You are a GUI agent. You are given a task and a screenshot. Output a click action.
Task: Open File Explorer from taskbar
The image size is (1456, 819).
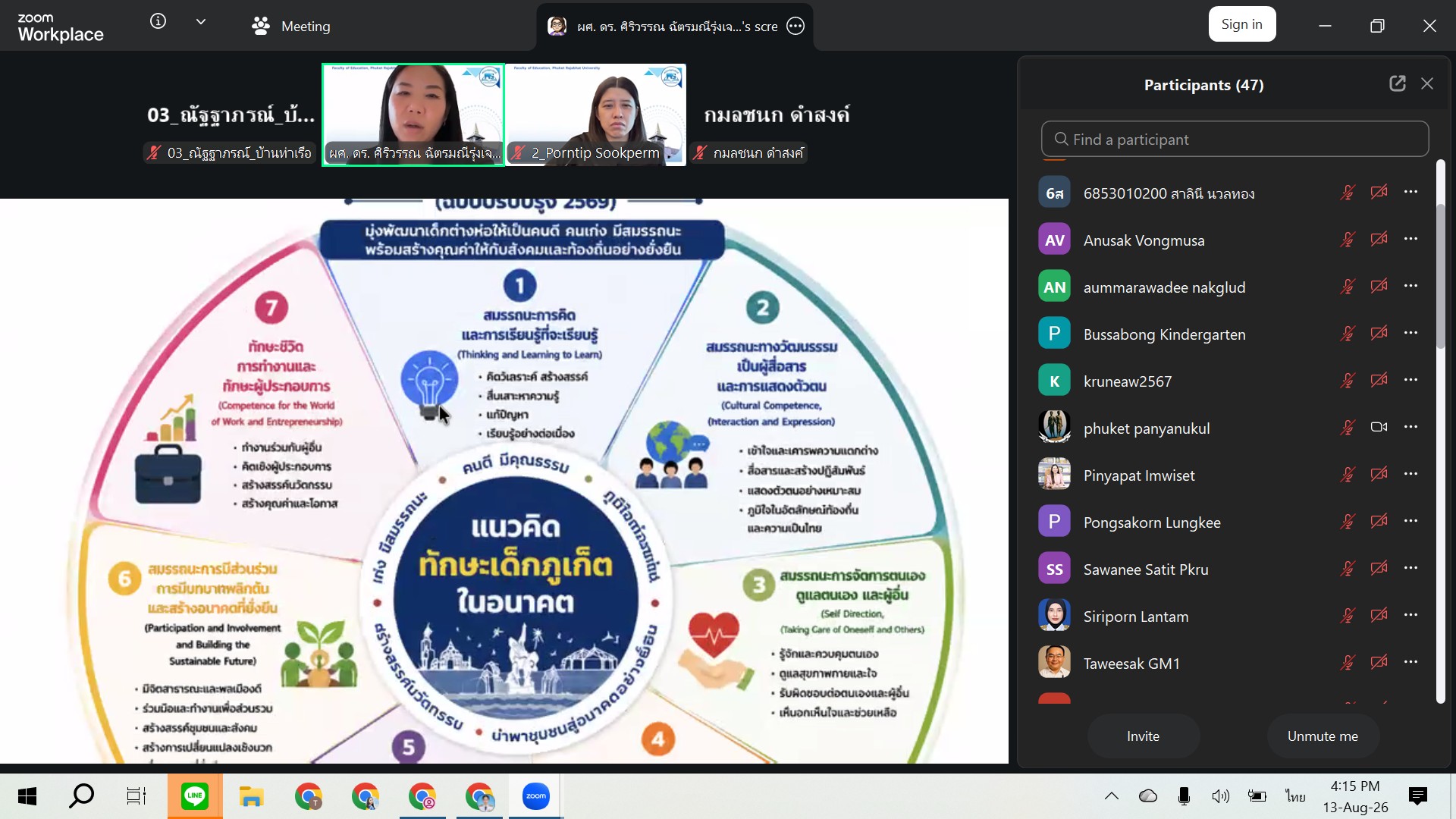251,796
